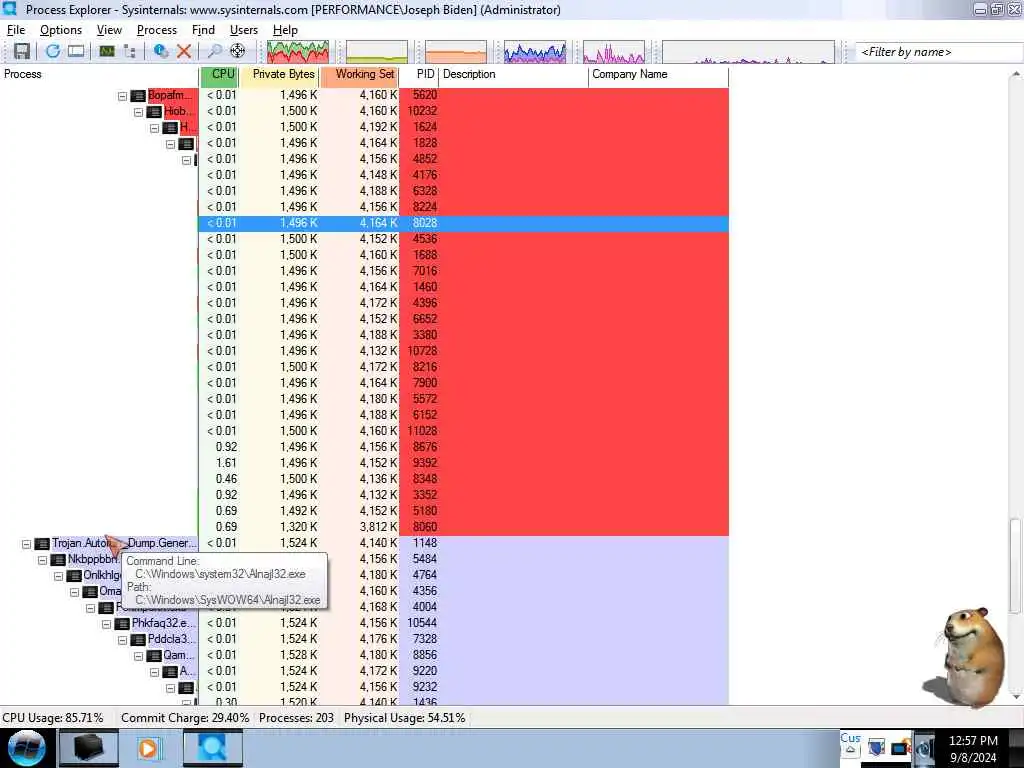This screenshot has height=768, width=1024.
Task: Select the row with PID 8060
Action: coord(464,527)
